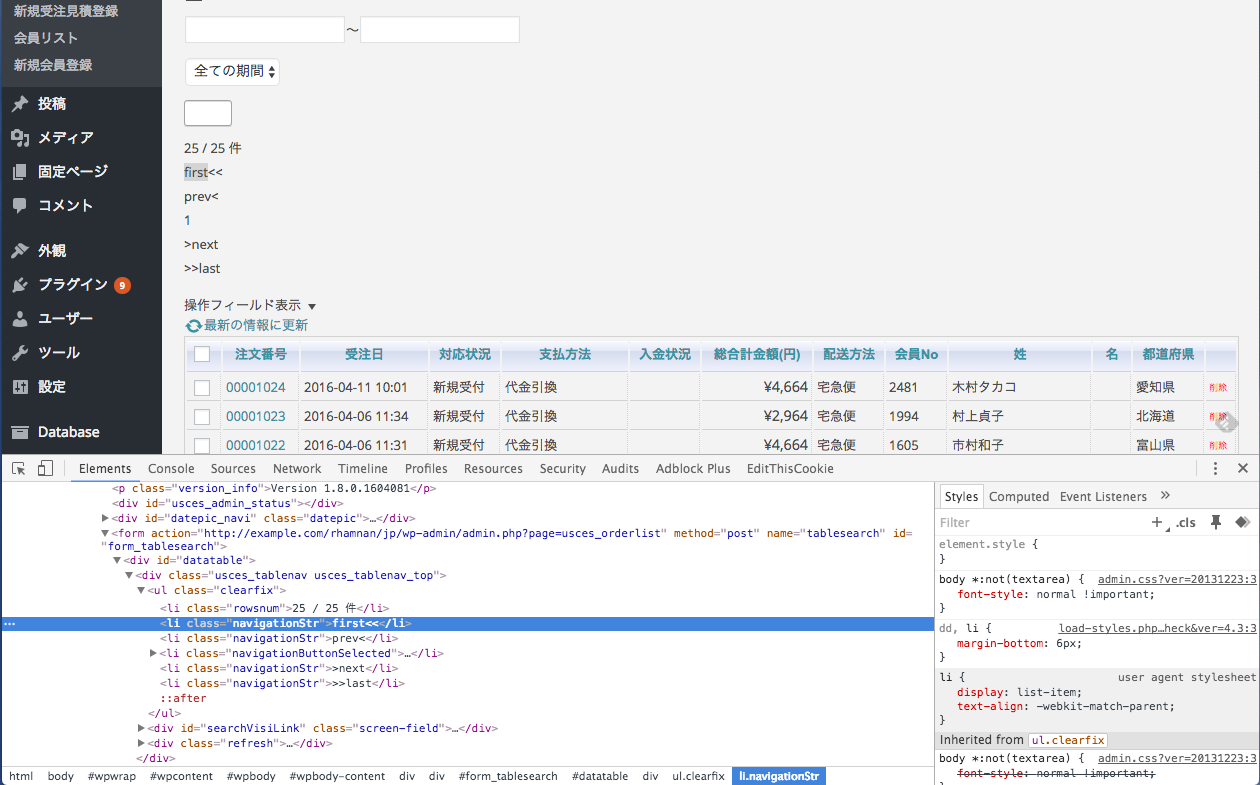The width and height of the screenshot is (1260, 785).
Task: Select the element inspector arrow icon
Action: pos(19,468)
